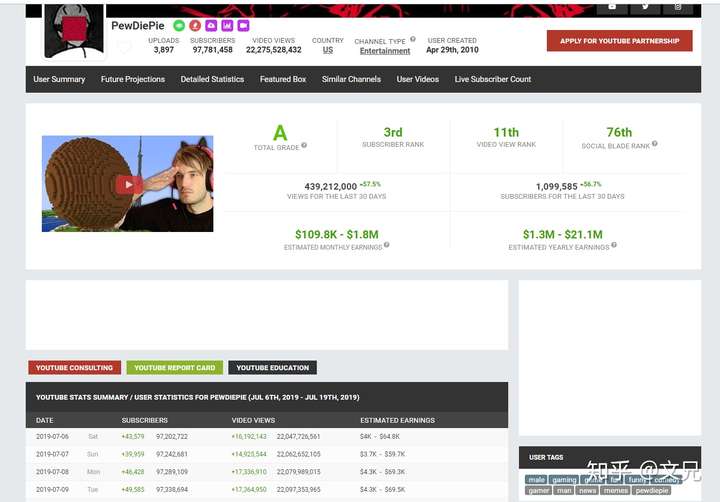Select the 'pewdiepie' user tag
The width and height of the screenshot is (720, 502).
[652, 491]
